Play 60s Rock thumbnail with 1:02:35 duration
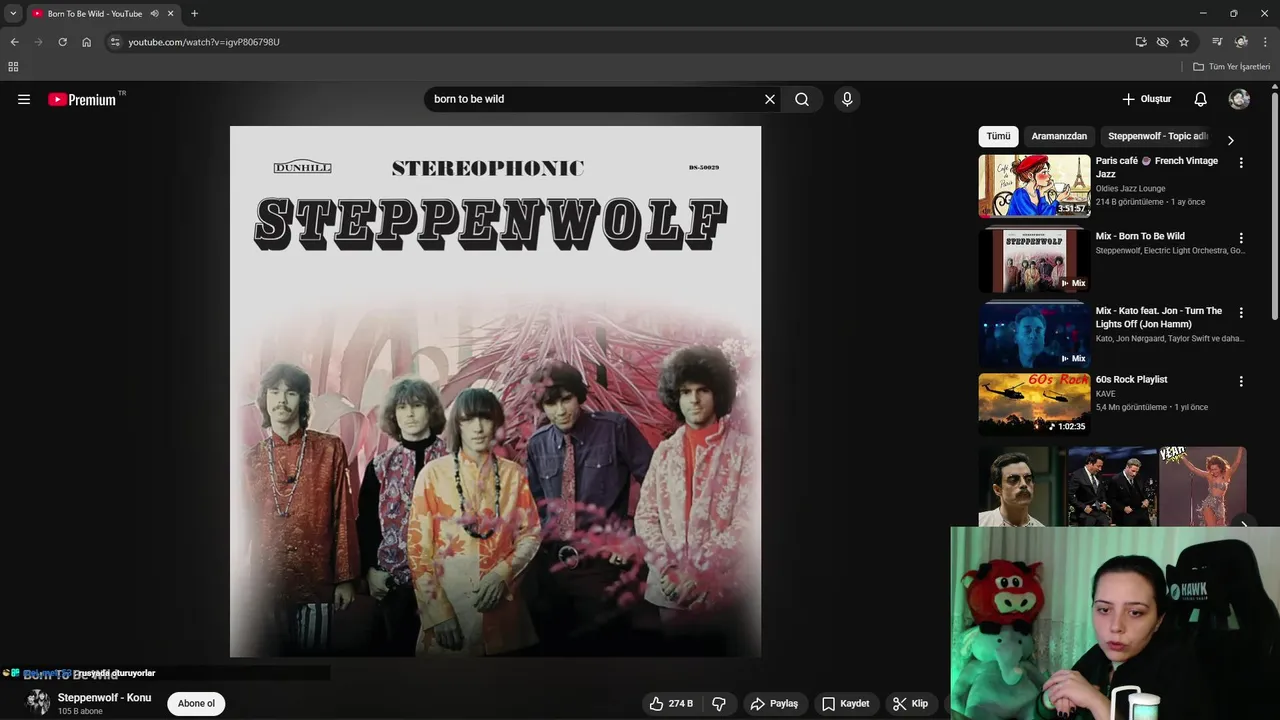The image size is (1280, 720). pos(1034,404)
